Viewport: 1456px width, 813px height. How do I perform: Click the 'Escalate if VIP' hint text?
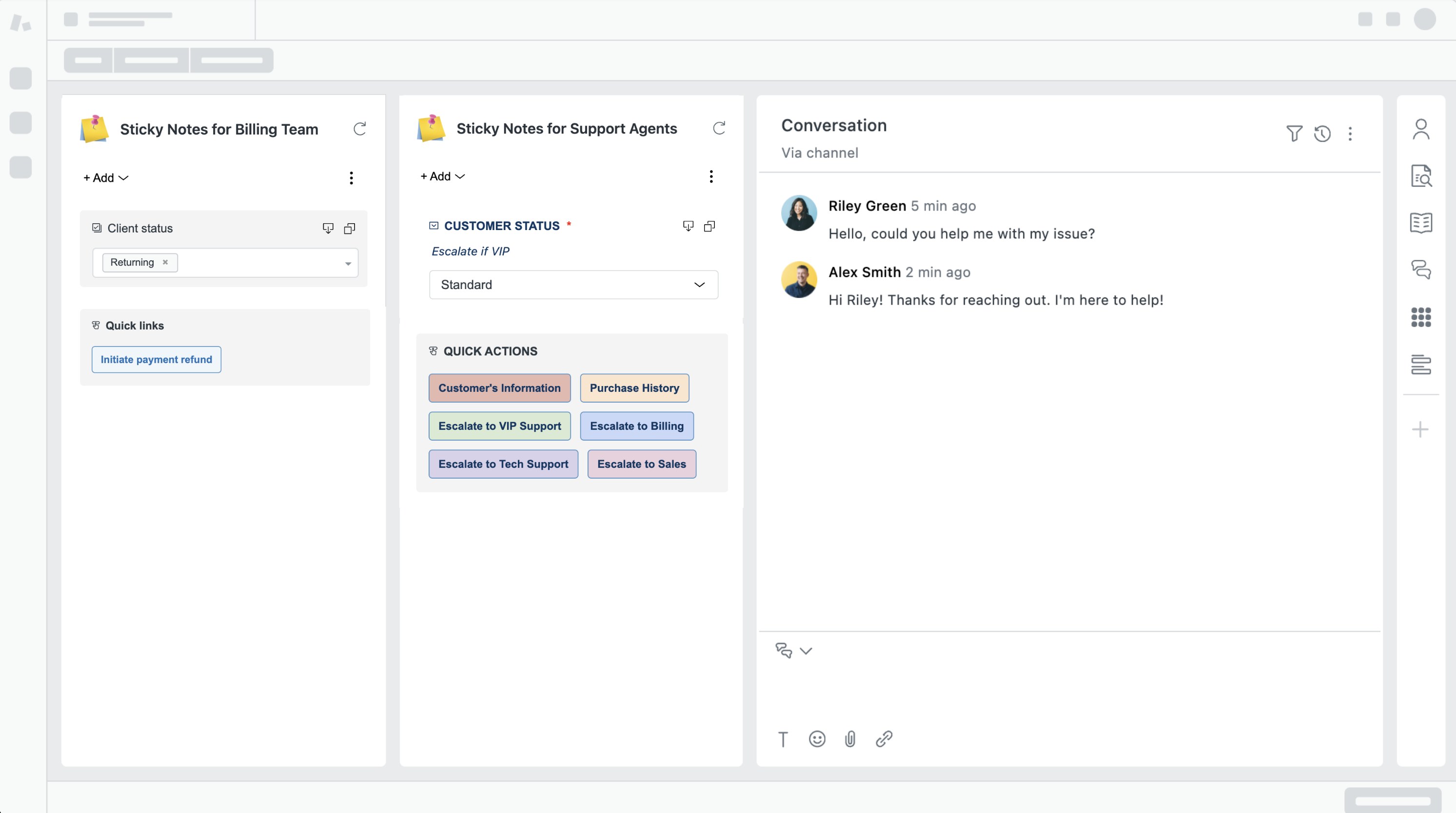[471, 252]
